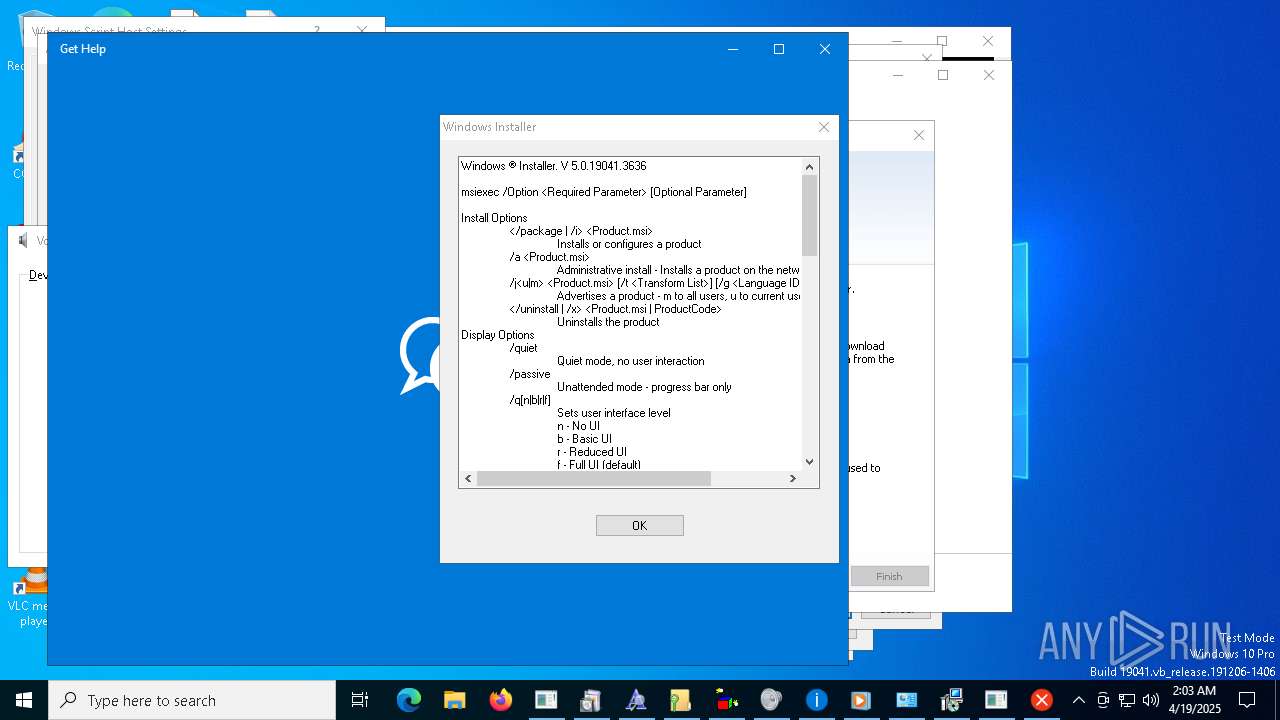Show hidden system tray icons
The width and height of the screenshot is (1280, 720).
1078,700
